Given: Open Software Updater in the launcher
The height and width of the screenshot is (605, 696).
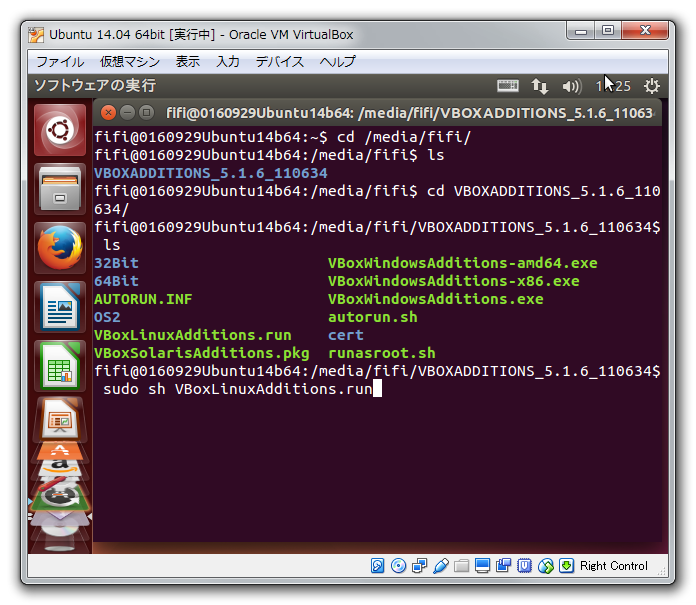Looking at the screenshot, I should click(60, 496).
